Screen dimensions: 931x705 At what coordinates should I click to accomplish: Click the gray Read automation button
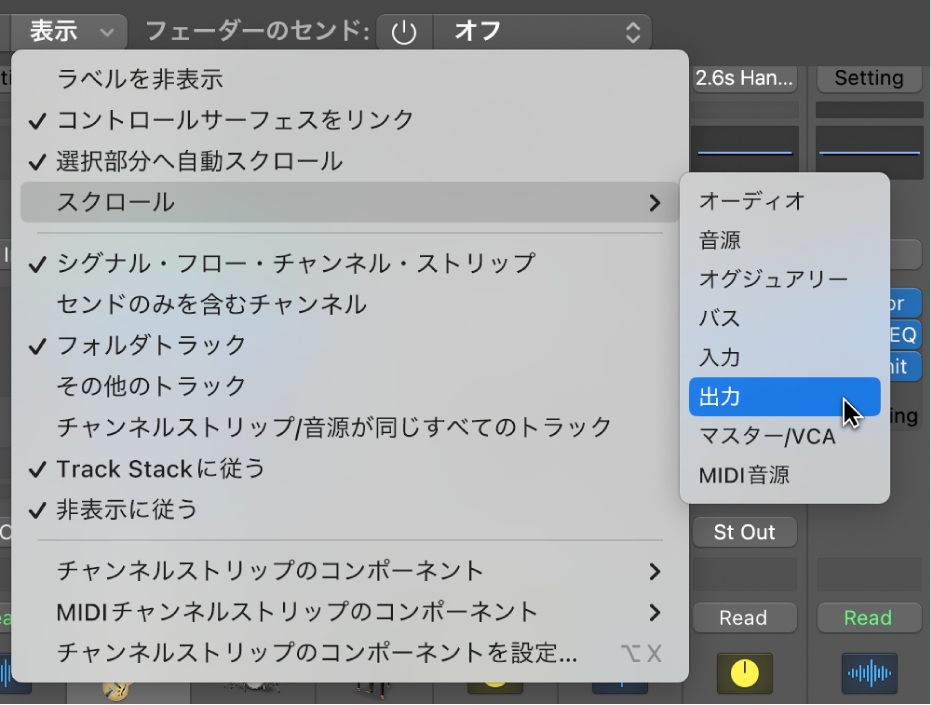click(745, 618)
